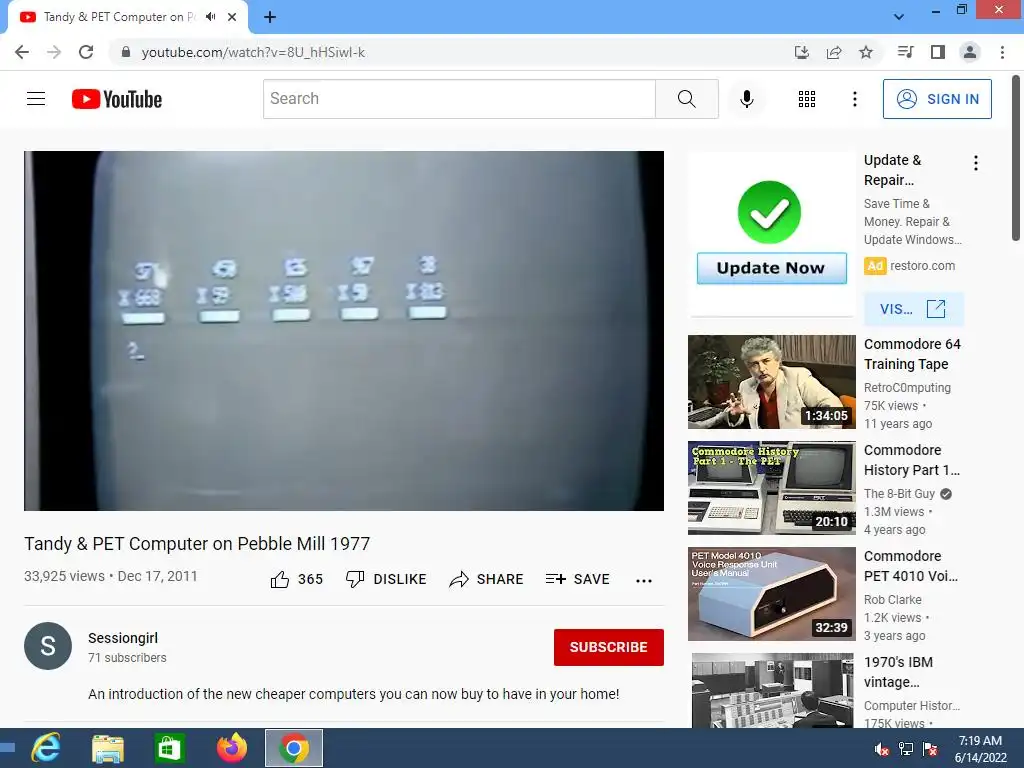The width and height of the screenshot is (1024, 768).
Task: Click Rob Clarke channel name
Action: 893,600
